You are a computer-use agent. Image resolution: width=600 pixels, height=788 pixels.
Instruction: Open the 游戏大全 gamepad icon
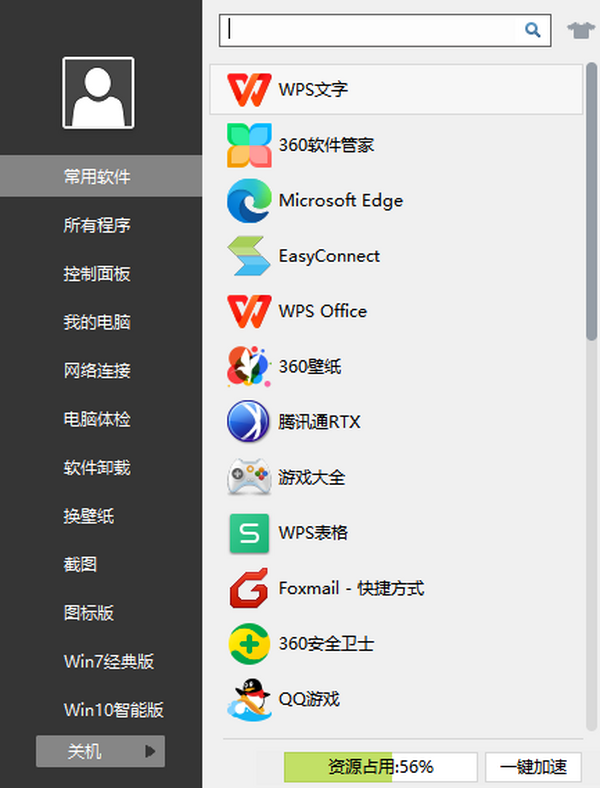tap(249, 476)
